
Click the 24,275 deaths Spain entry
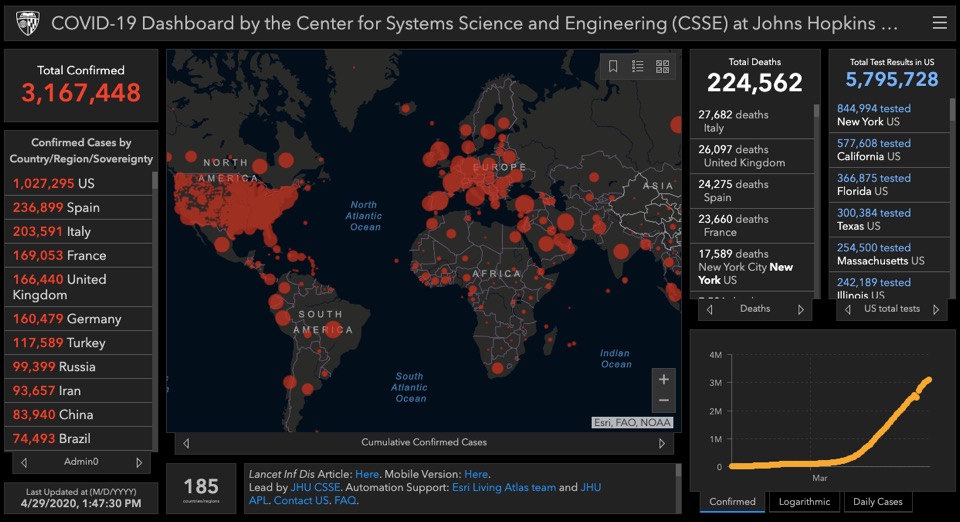[752, 191]
